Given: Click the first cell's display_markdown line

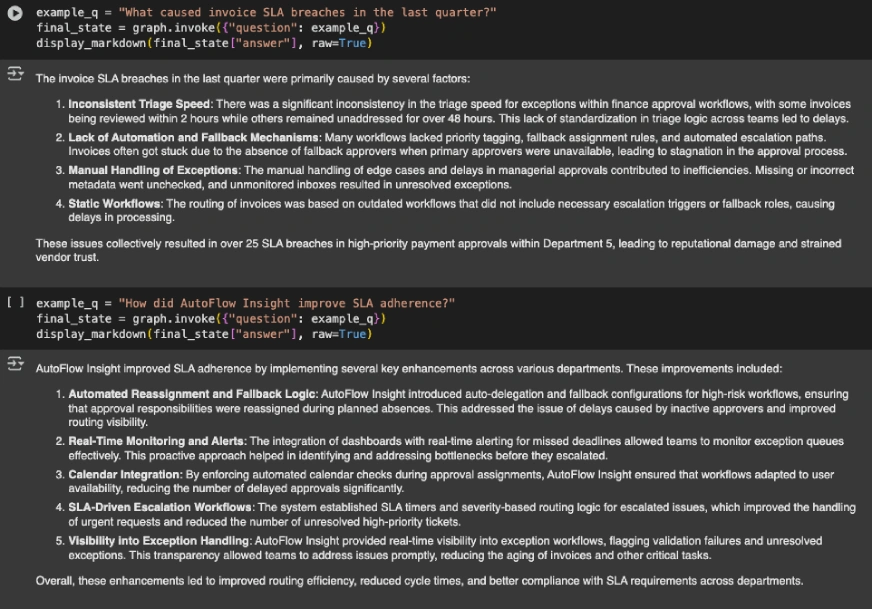Looking at the screenshot, I should pyautogui.click(x=204, y=43).
